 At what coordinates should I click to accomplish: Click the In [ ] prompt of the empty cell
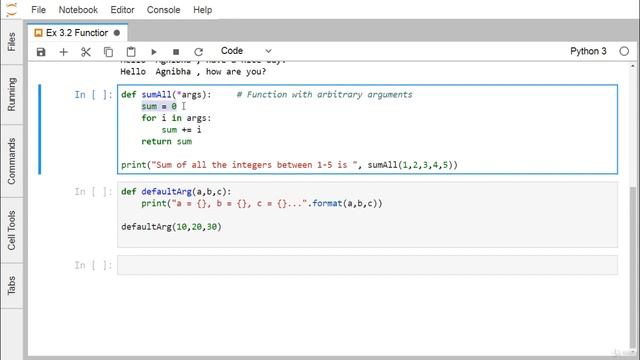93,265
